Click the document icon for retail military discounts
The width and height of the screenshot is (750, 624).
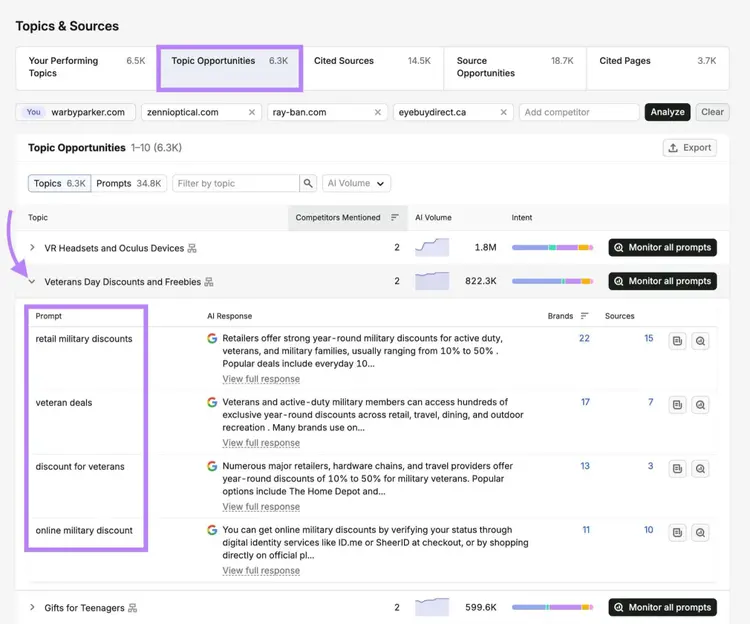[x=677, y=341]
